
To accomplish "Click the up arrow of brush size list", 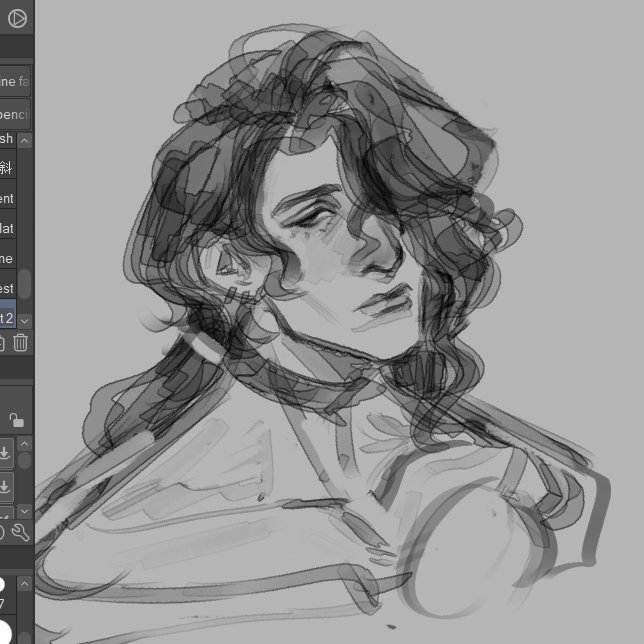I will pyautogui.click(x=25, y=584).
